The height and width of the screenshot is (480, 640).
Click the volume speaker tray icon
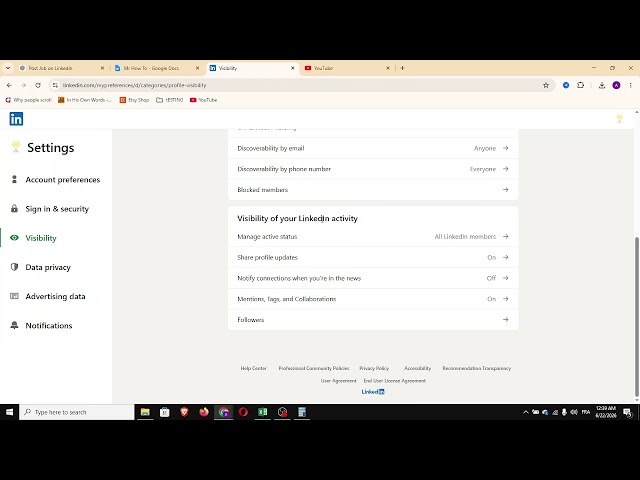pos(574,412)
